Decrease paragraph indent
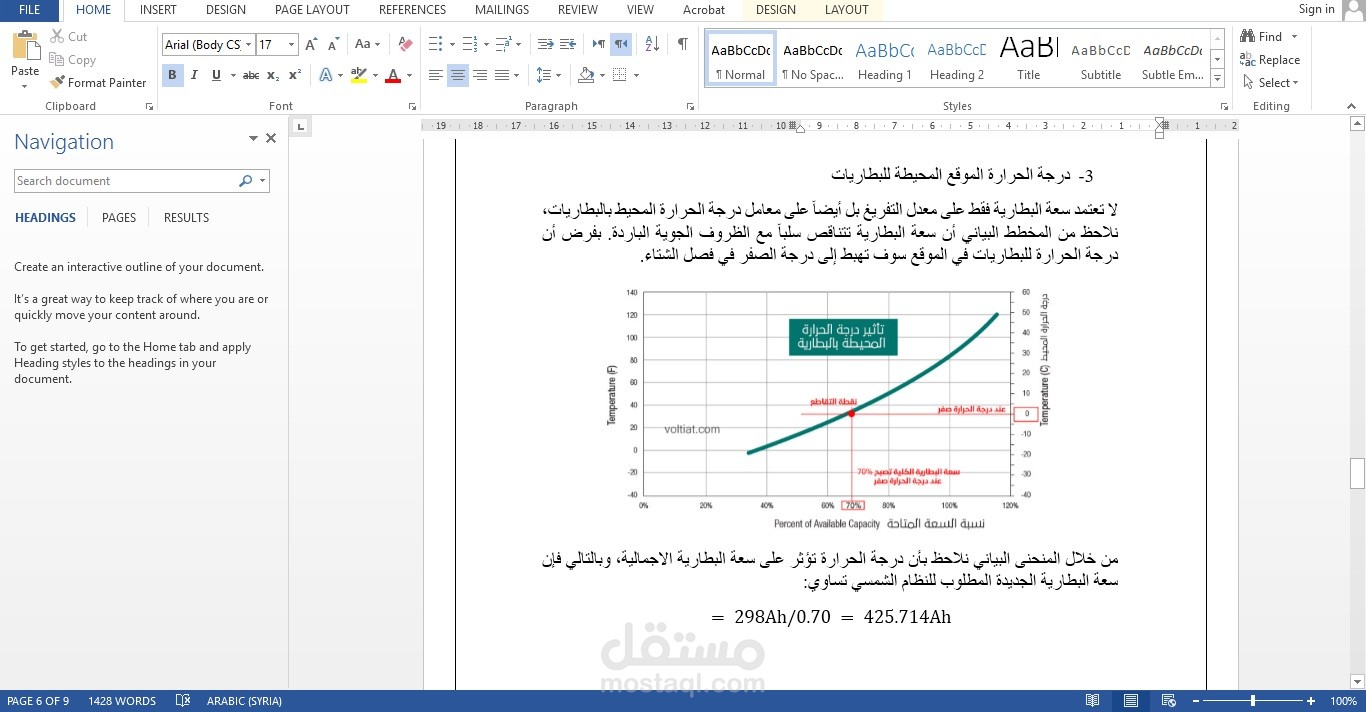Image resolution: width=1366 pixels, height=712 pixels. point(545,44)
